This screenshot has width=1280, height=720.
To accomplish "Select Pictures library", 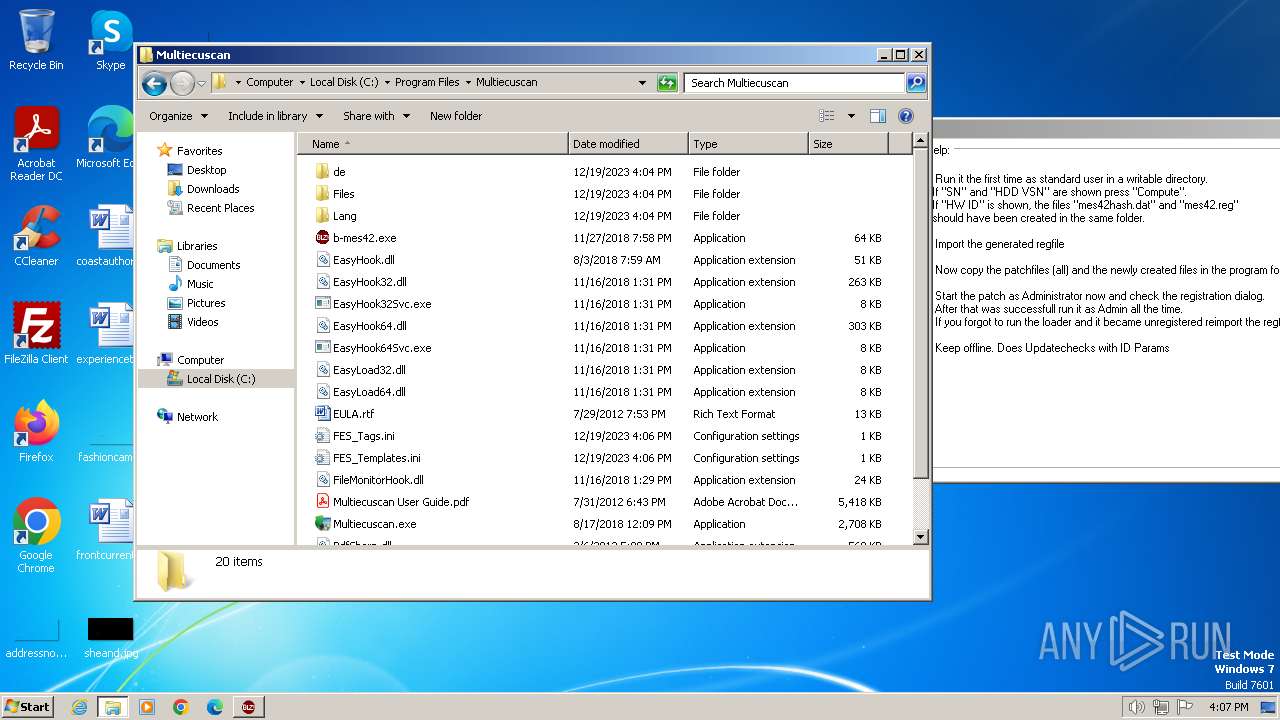I will coord(206,303).
